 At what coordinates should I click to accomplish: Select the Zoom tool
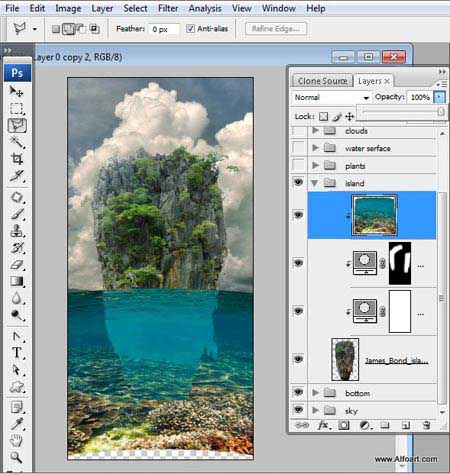(17, 457)
